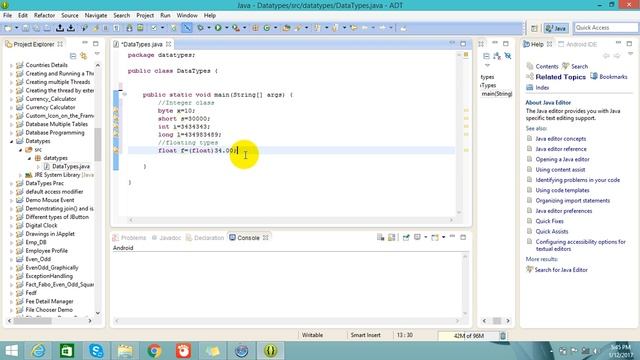This screenshot has width=640, height=360.
Task: Click Project Explorer vertical scrollbar thumb
Action: [x=98, y=144]
